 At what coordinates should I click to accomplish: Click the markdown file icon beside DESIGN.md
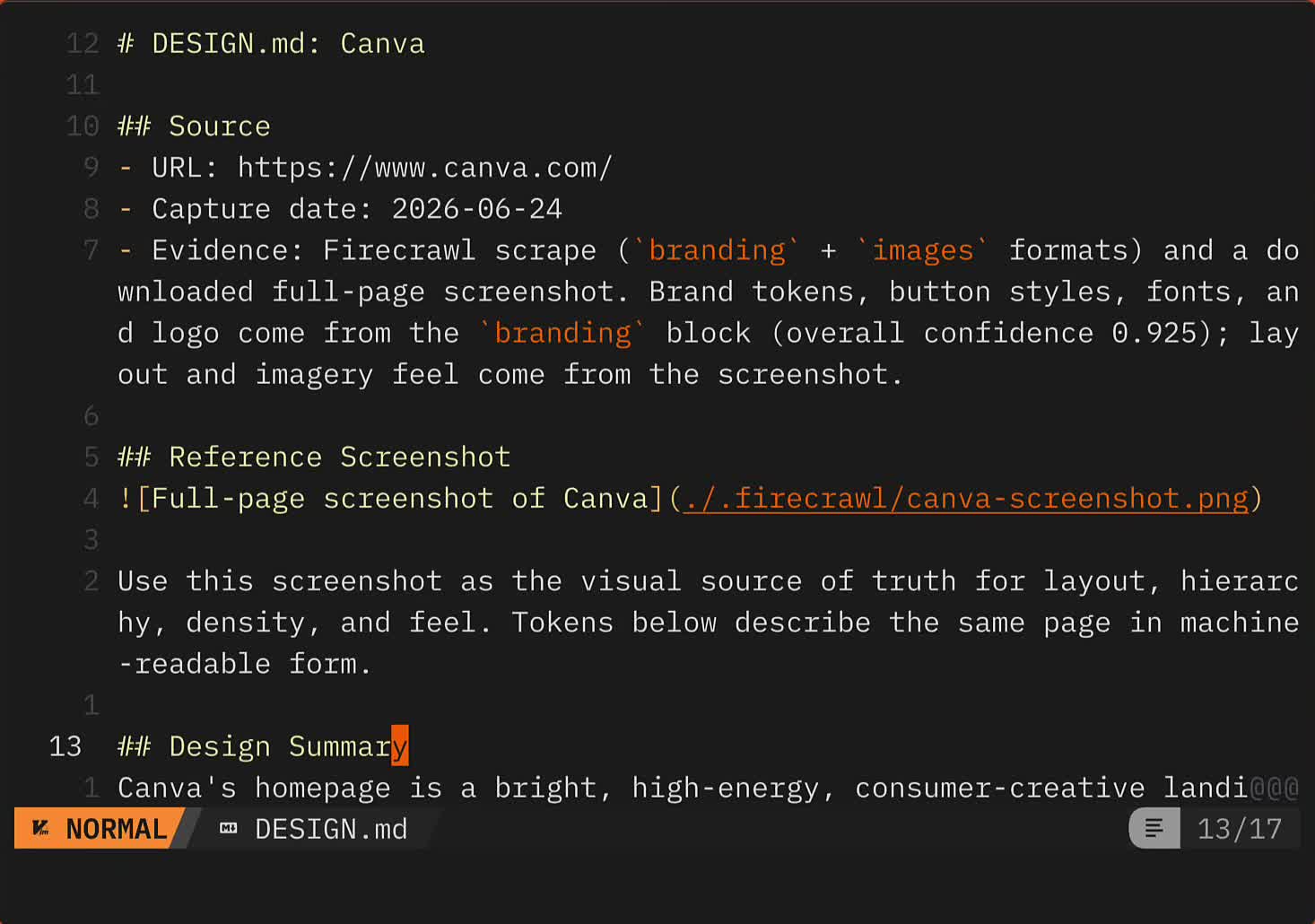pyautogui.click(x=229, y=828)
